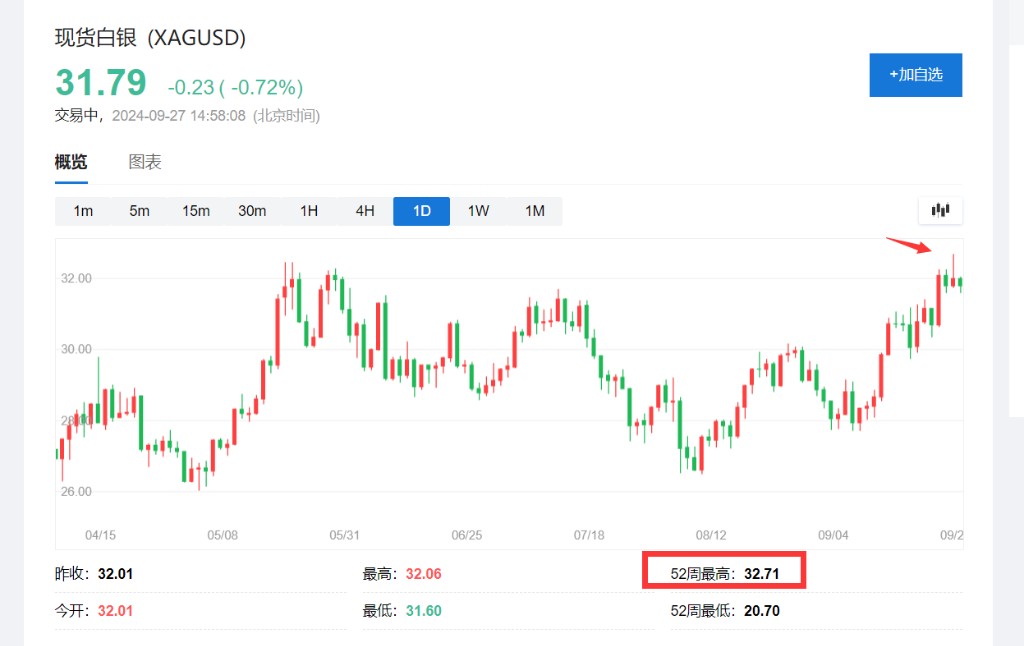This screenshot has width=1024, height=646.
Task: Click the 现货白银 (XAGUSD) title
Action: [150, 38]
